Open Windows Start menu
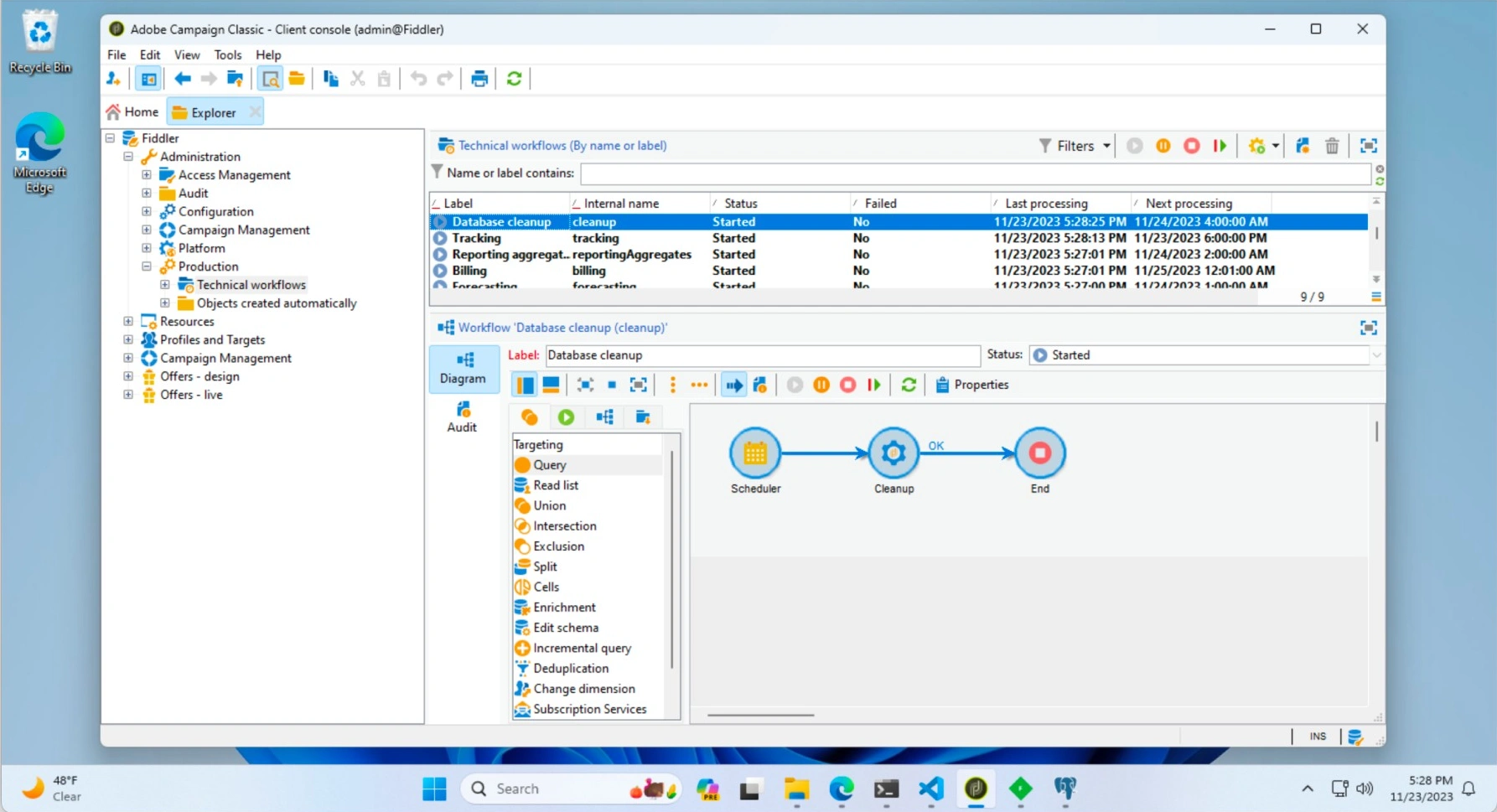Viewport: 1497px width, 812px height. coord(434,789)
